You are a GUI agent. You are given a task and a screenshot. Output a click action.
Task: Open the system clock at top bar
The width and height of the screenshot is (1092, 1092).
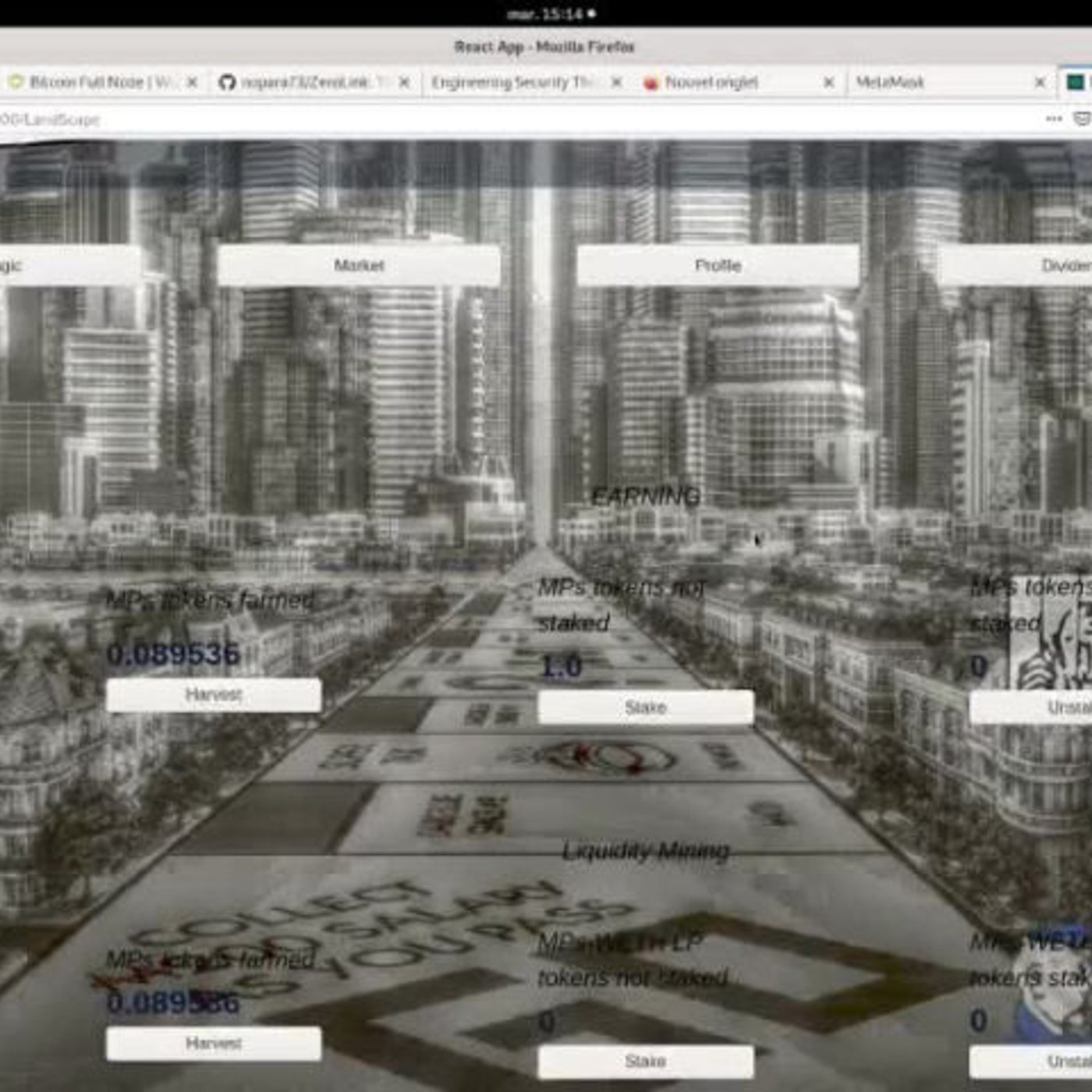[x=551, y=13]
